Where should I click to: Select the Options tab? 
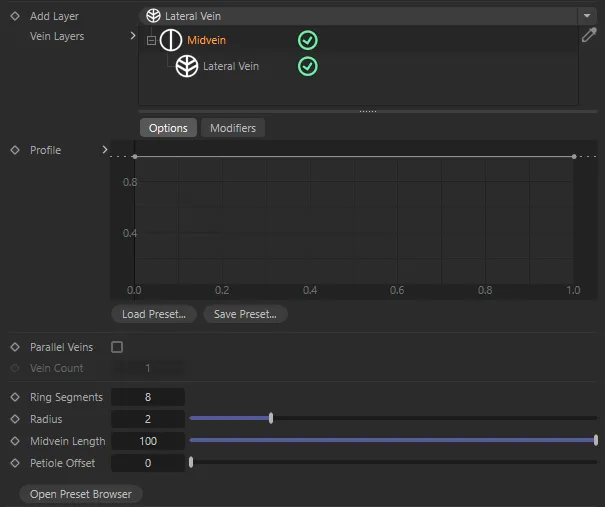tap(168, 128)
